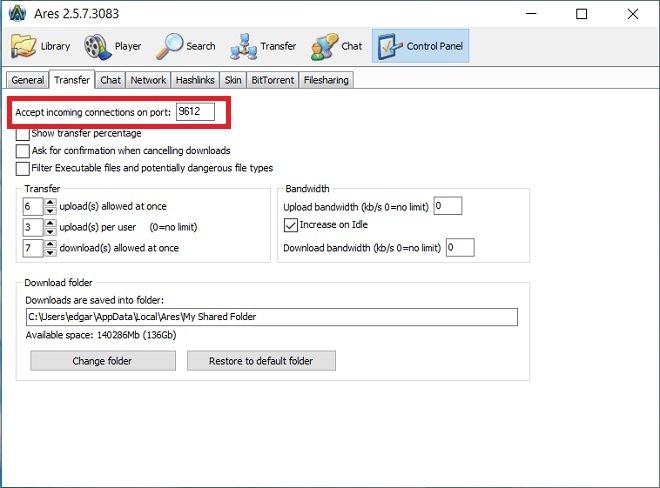Enable Filter Executable files checkbox
This screenshot has width=660, height=488.
click(x=22, y=168)
